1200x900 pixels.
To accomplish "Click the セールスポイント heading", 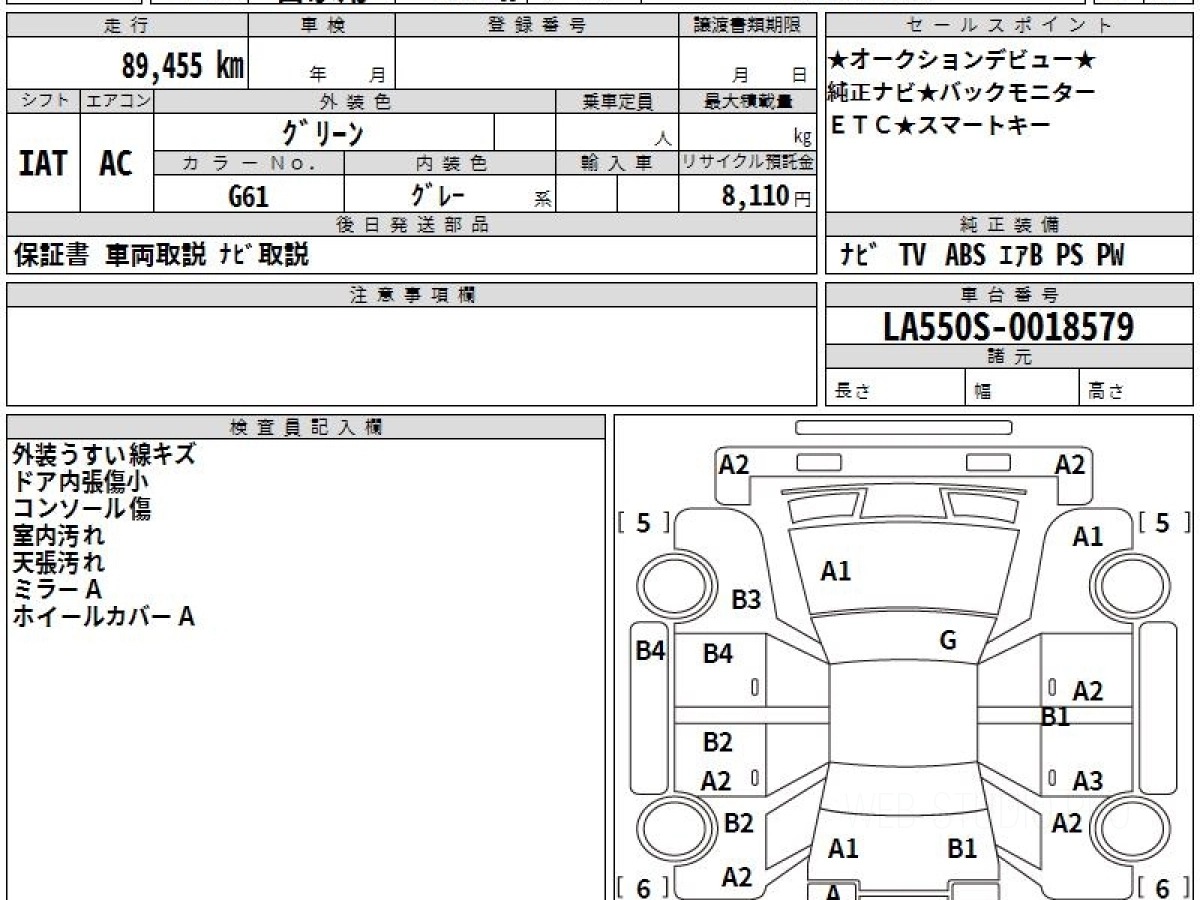I will (1009, 26).
